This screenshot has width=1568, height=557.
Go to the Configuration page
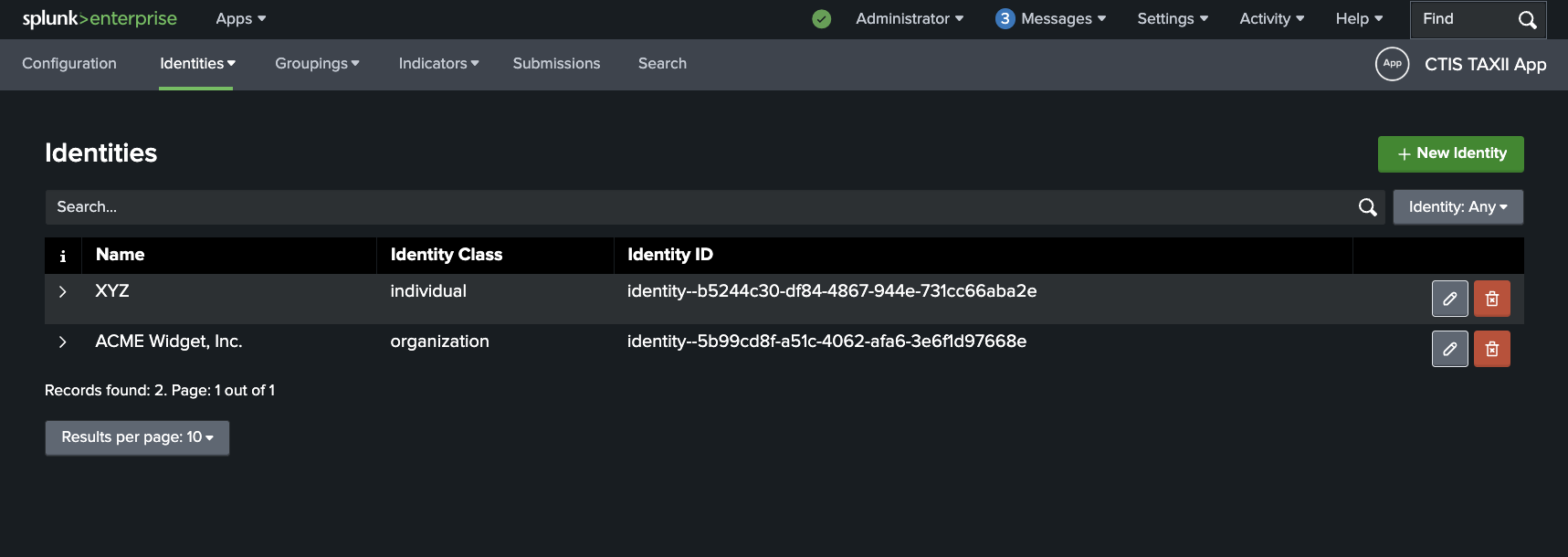pos(69,64)
